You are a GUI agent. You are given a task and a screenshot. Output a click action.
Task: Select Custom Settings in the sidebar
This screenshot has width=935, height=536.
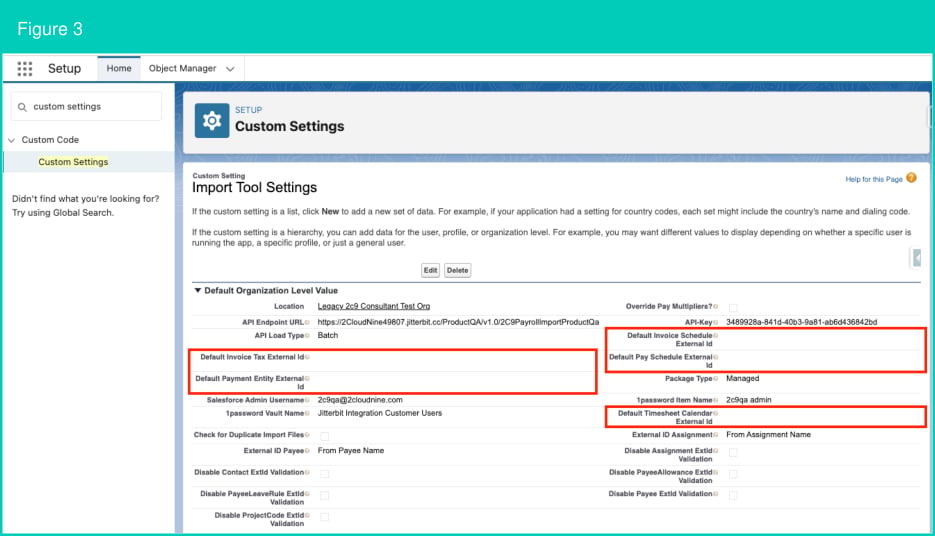point(73,162)
